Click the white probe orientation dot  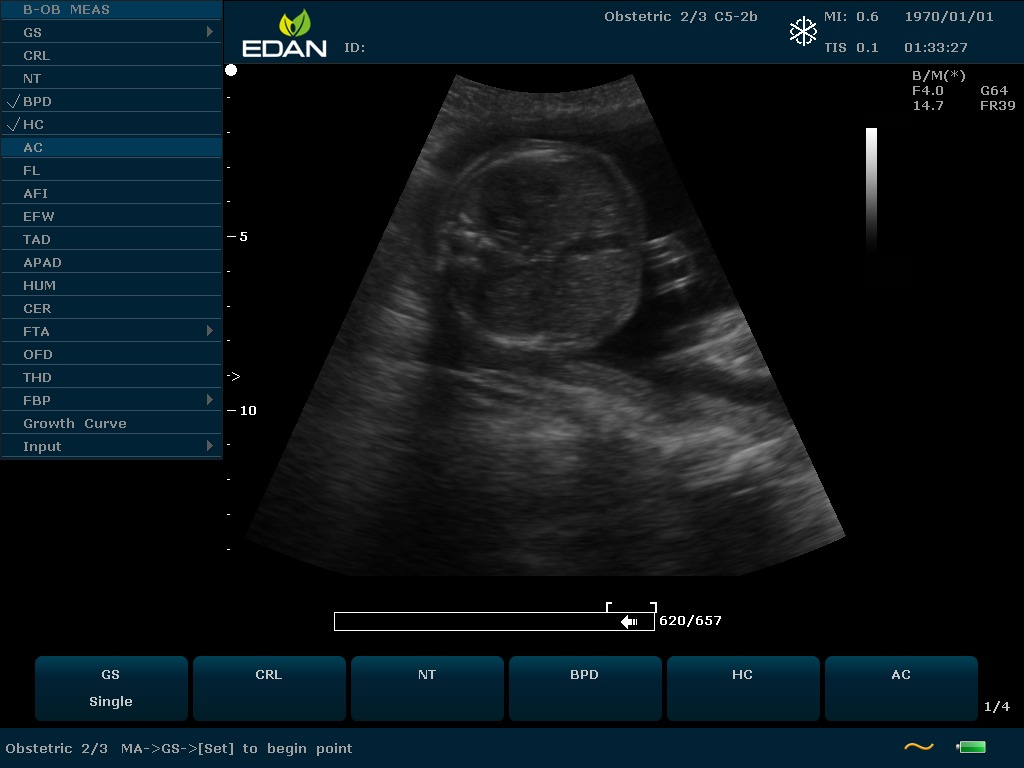pos(231,70)
